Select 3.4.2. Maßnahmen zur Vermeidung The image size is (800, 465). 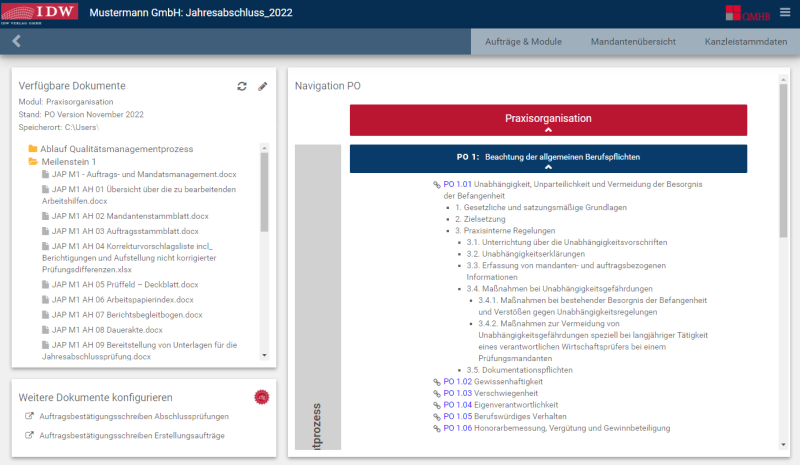tap(593, 341)
